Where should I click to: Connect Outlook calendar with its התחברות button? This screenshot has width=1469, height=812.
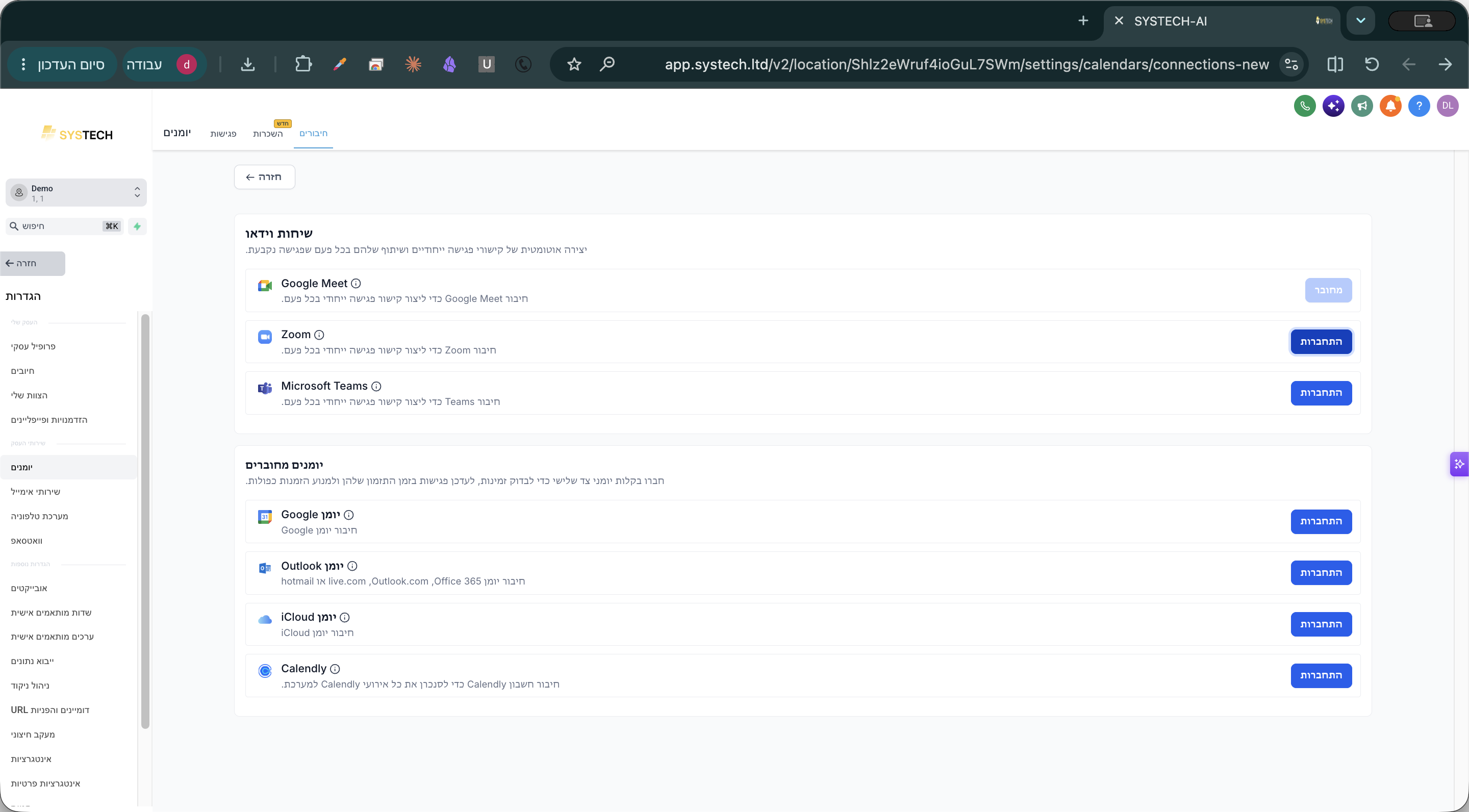click(1321, 572)
